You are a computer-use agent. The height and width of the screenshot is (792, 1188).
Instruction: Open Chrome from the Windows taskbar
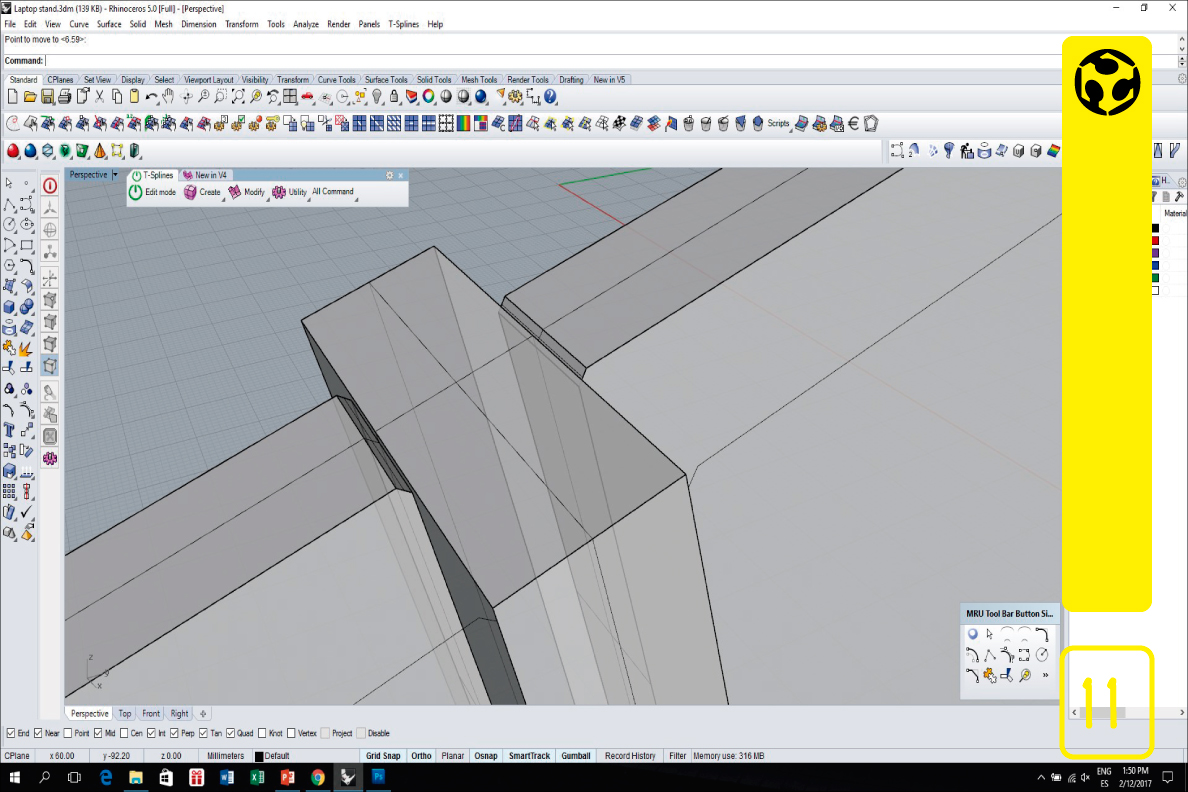tap(318, 777)
